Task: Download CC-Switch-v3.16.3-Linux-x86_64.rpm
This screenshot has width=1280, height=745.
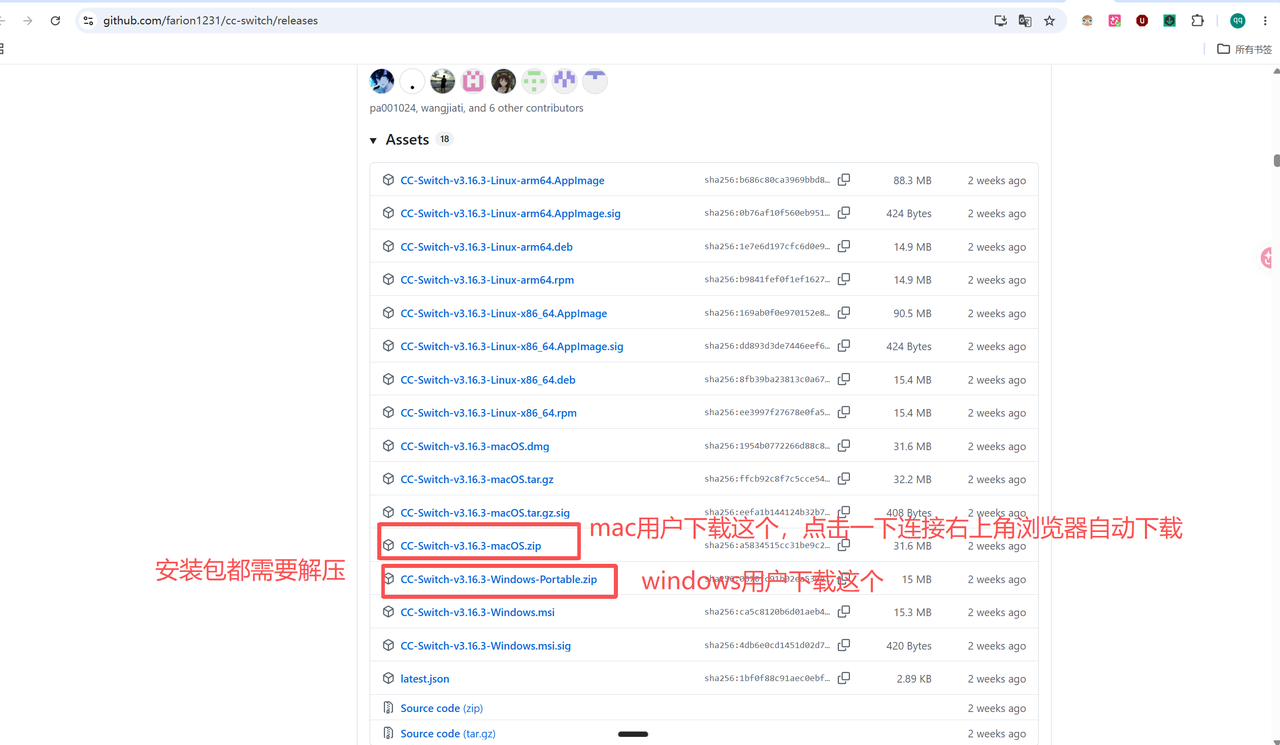Action: click(x=488, y=412)
